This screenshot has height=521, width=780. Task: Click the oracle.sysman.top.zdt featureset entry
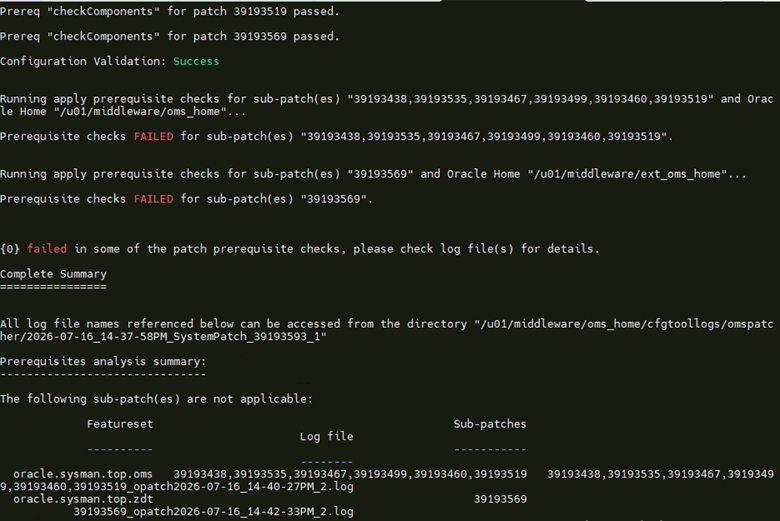[x=83, y=499]
